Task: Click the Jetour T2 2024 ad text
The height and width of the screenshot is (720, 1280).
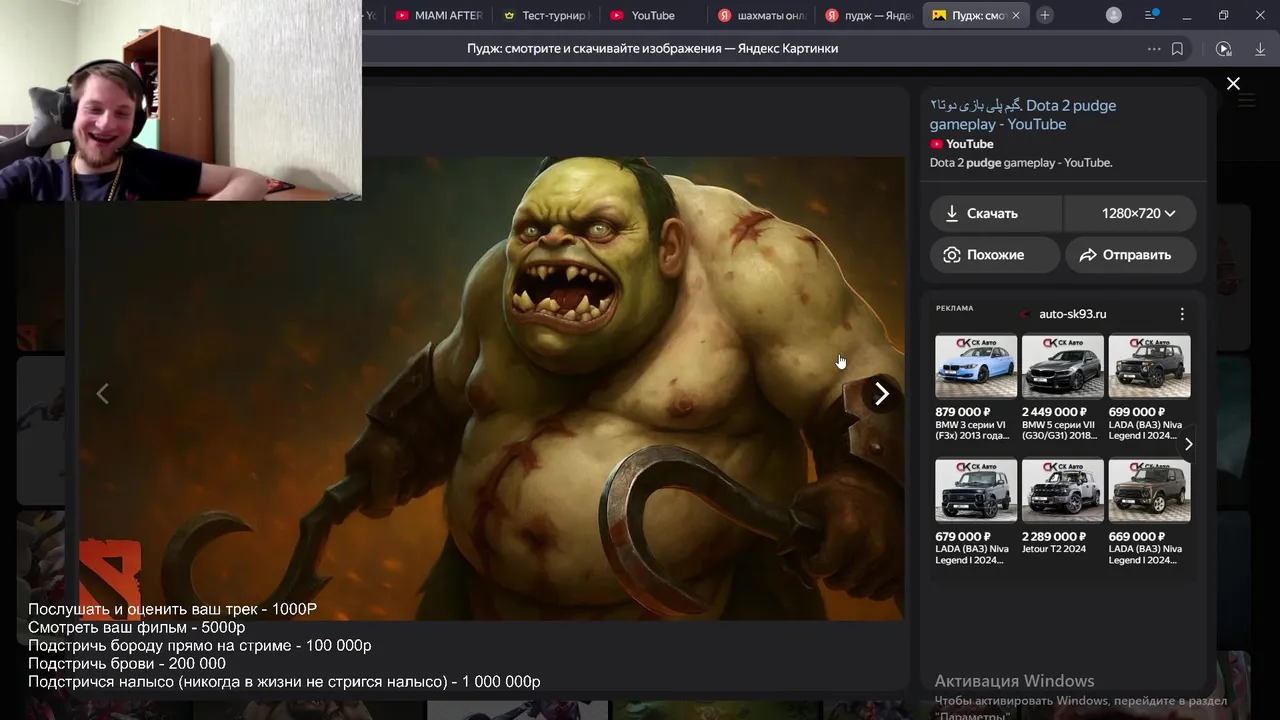Action: [1054, 549]
